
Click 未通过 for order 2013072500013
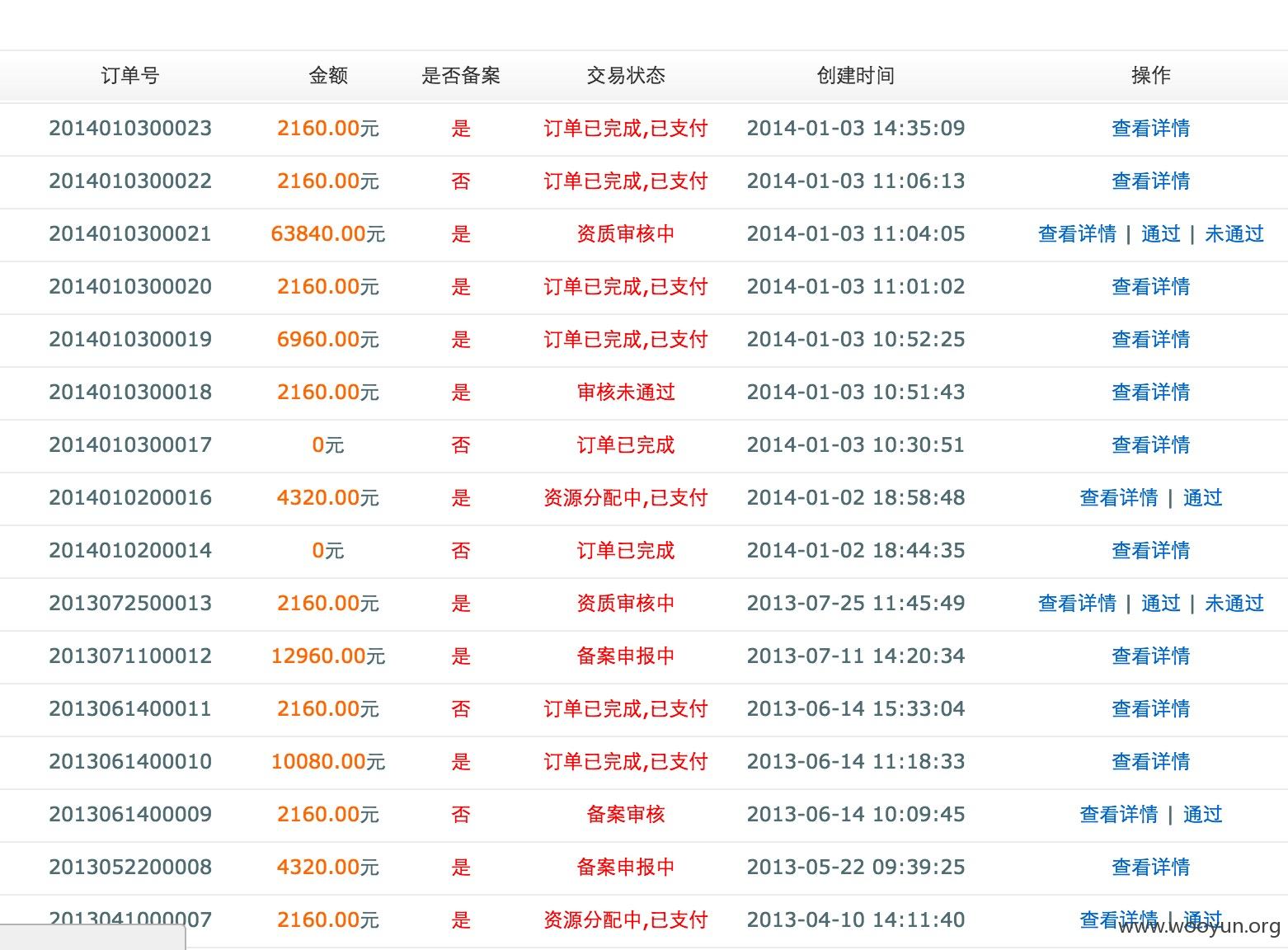1234,604
